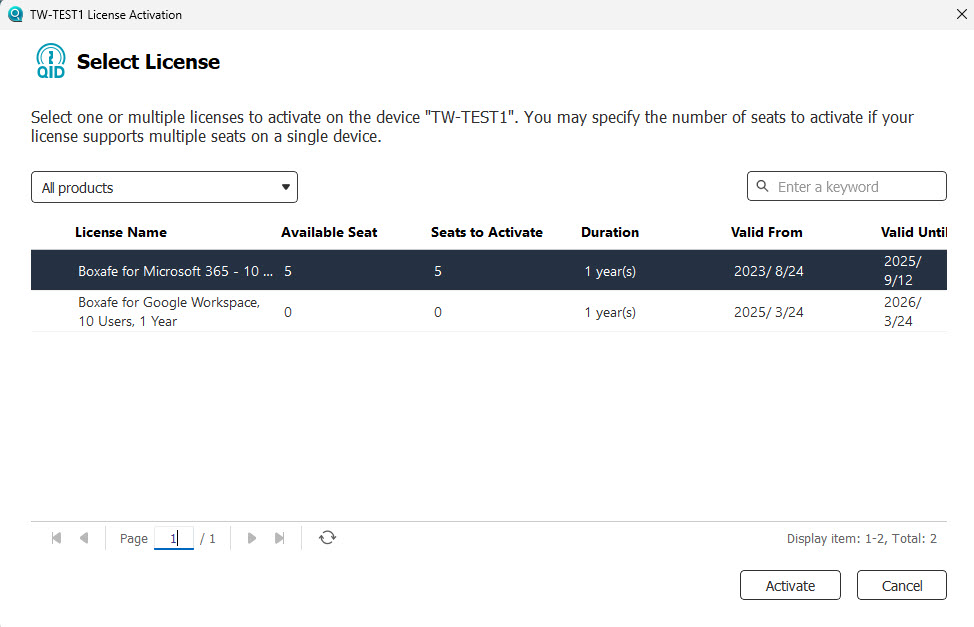Go to the previous page
The image size is (974, 627).
(x=84, y=538)
